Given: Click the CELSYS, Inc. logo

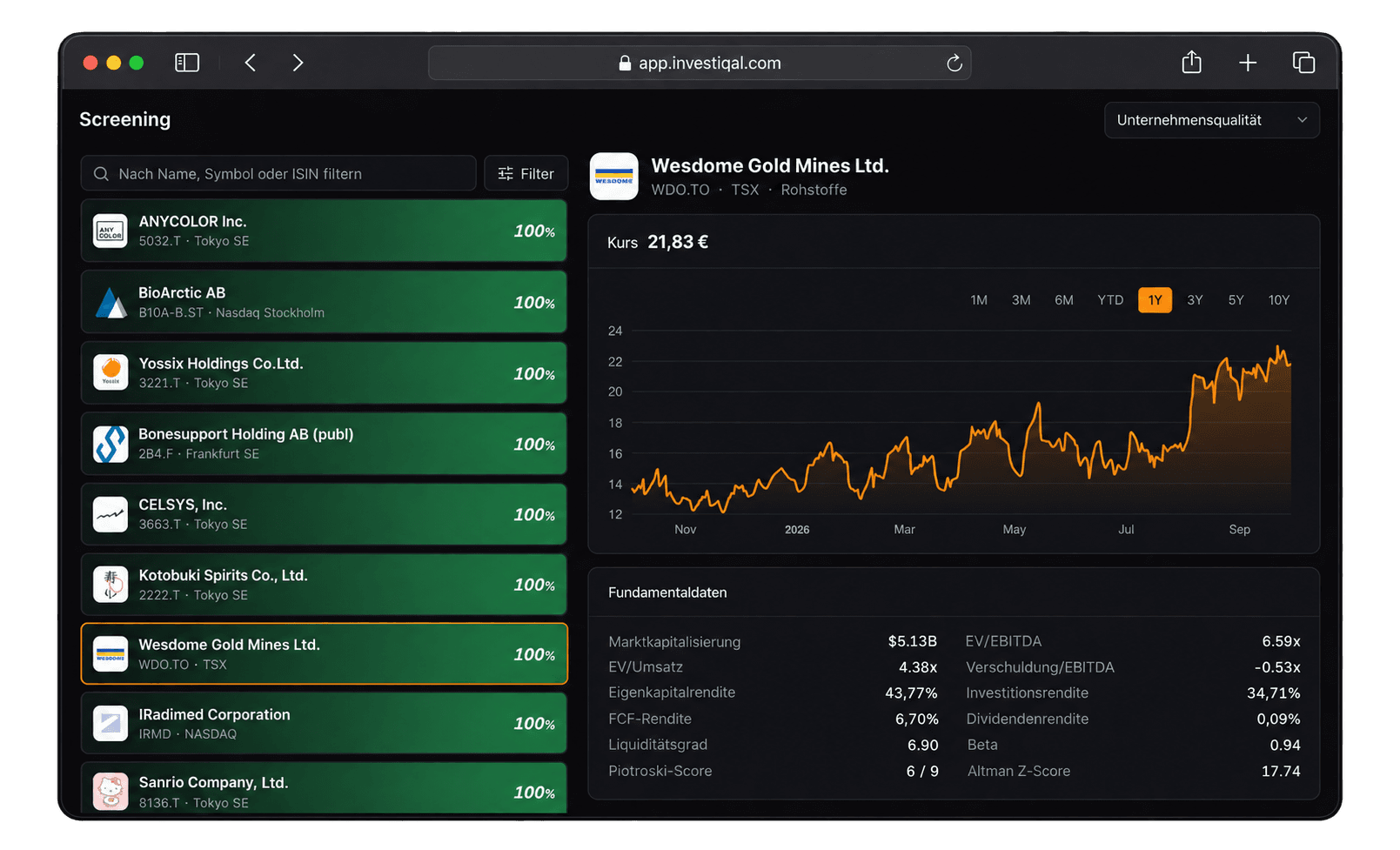Looking at the screenshot, I should pyautogui.click(x=111, y=514).
